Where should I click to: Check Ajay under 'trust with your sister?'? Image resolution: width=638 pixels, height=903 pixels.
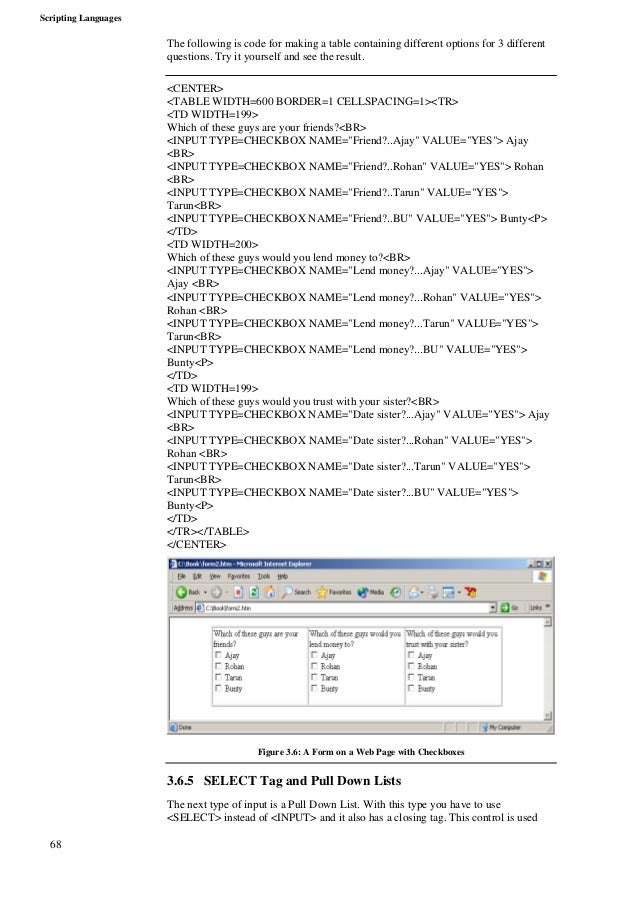click(x=411, y=655)
